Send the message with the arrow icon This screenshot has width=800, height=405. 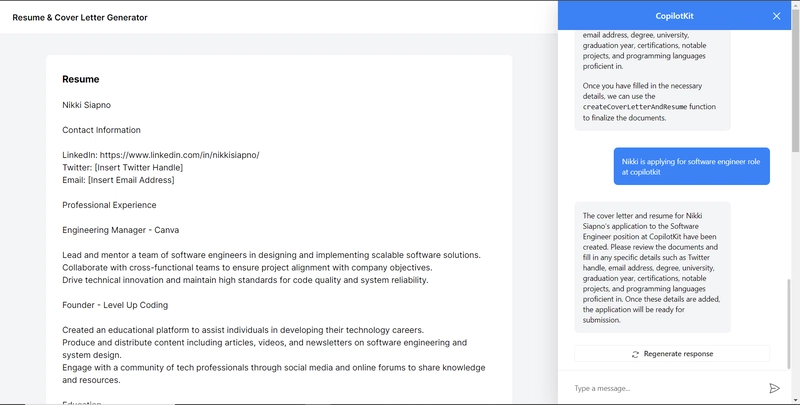click(774, 388)
